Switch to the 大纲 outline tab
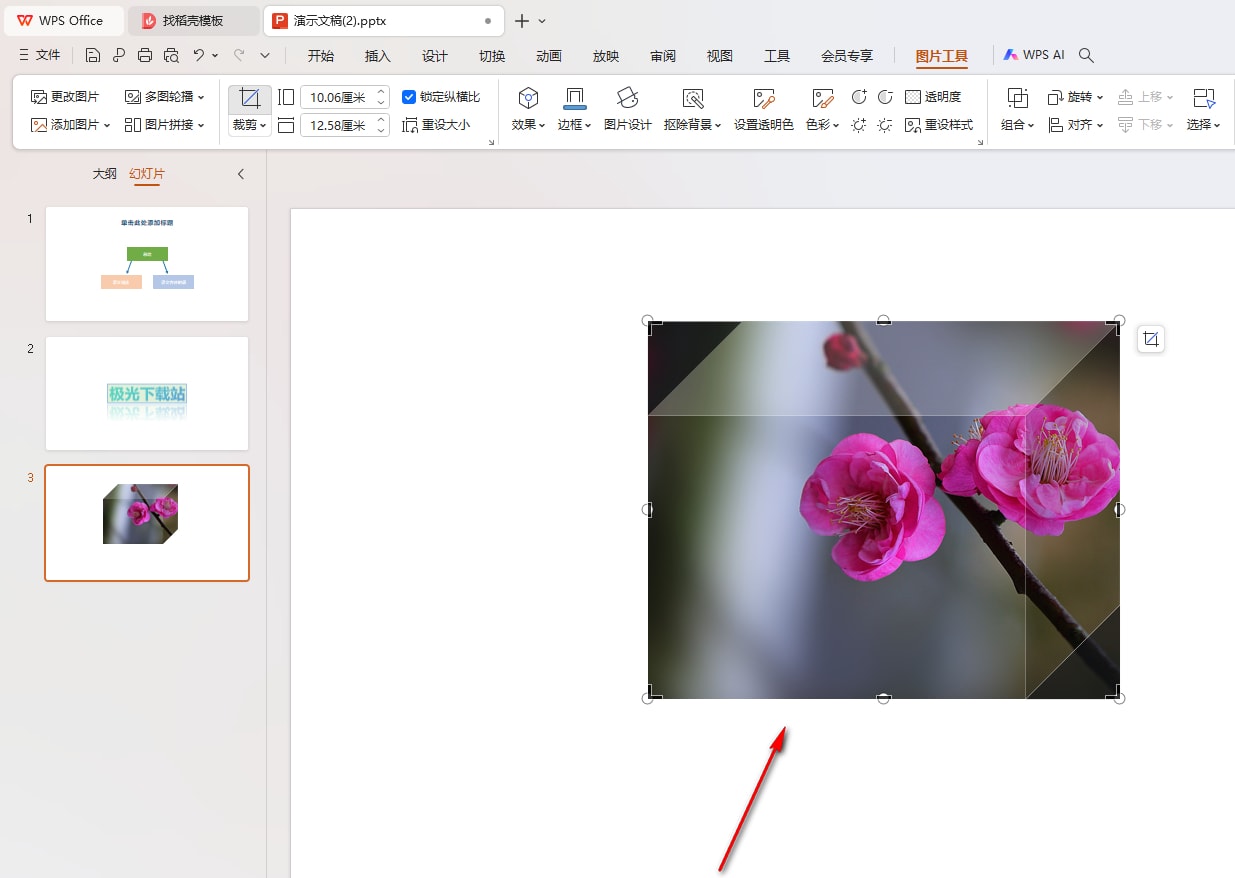Screen dimensions: 1235x878 105,174
